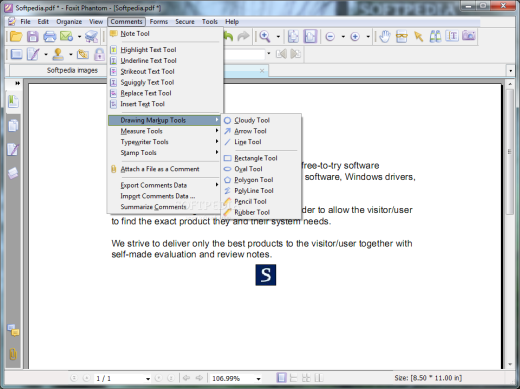The image size is (520, 389).
Task: Open the Forms menu
Action: (x=159, y=22)
